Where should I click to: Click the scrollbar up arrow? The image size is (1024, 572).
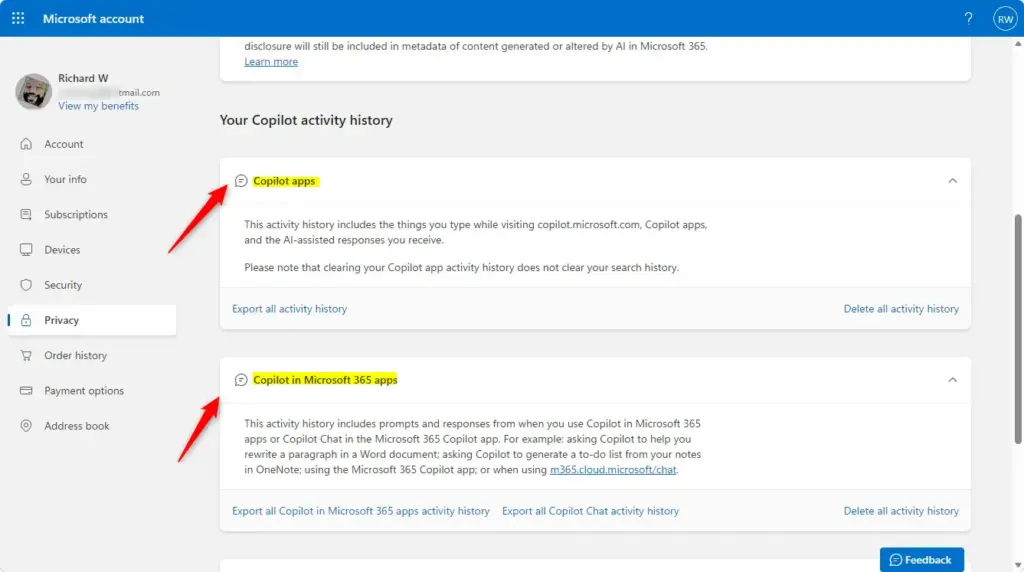pos(1018,44)
